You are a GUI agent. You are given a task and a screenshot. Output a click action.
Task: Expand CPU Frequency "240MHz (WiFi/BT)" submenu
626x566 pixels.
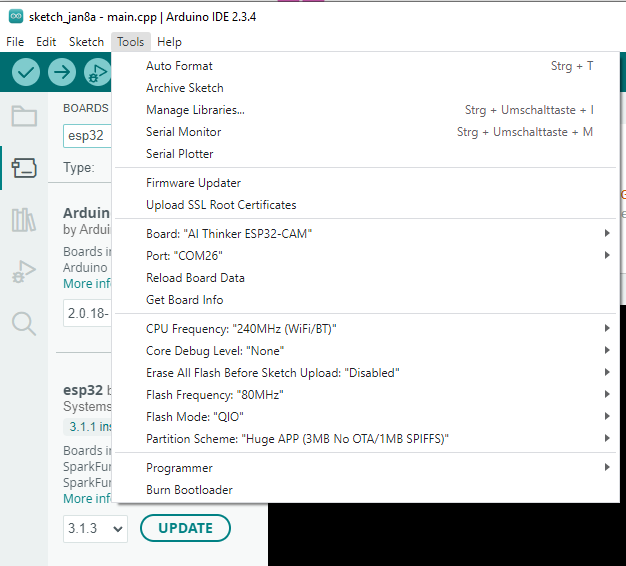tap(367, 329)
